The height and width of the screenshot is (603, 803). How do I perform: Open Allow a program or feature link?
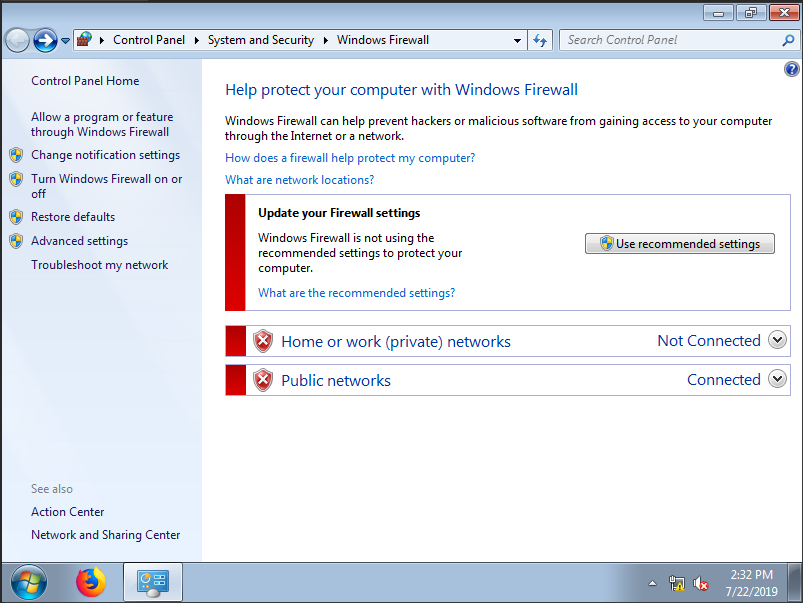[x=102, y=124]
